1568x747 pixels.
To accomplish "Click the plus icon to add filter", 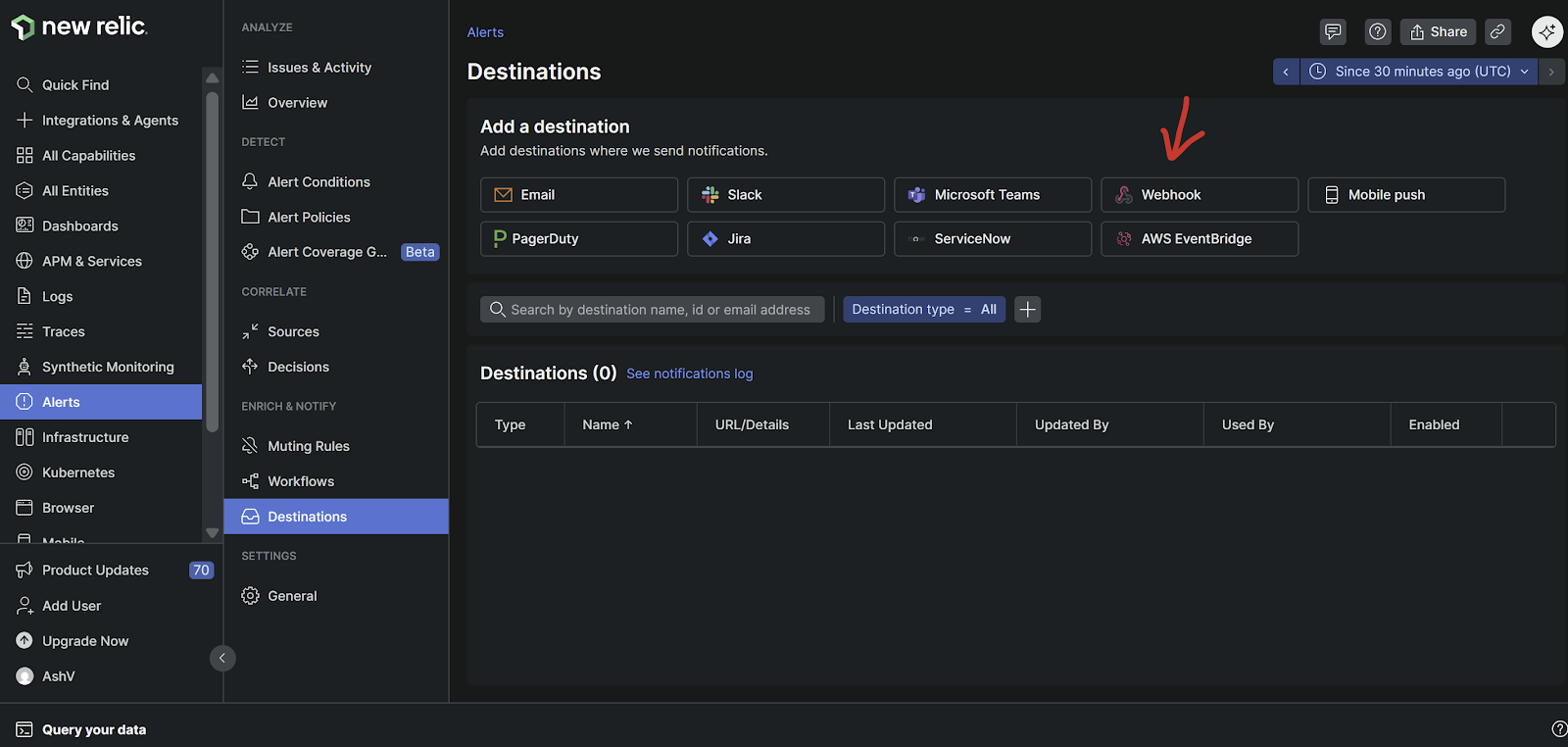I will pos(1027,310).
